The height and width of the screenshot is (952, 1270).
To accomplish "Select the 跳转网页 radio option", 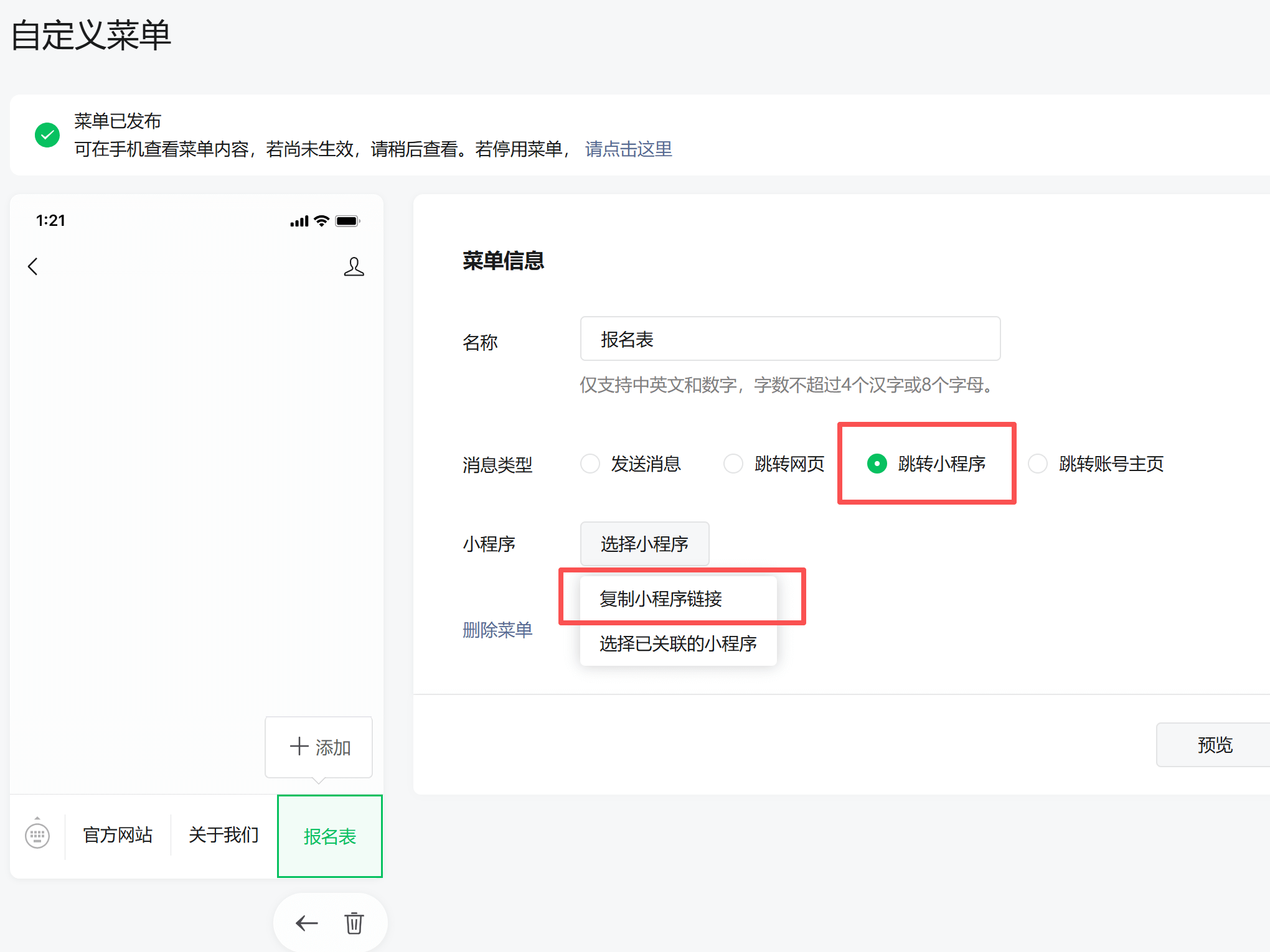I will tap(733, 464).
